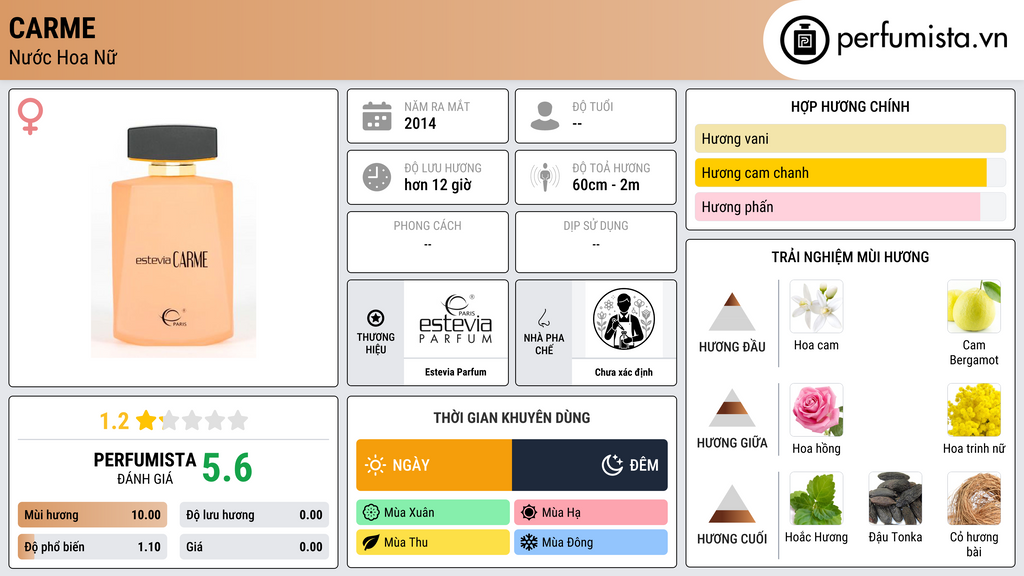This screenshot has height=576, width=1024.
Task: Open the Estevia Parfum brand link
Action: point(456,372)
